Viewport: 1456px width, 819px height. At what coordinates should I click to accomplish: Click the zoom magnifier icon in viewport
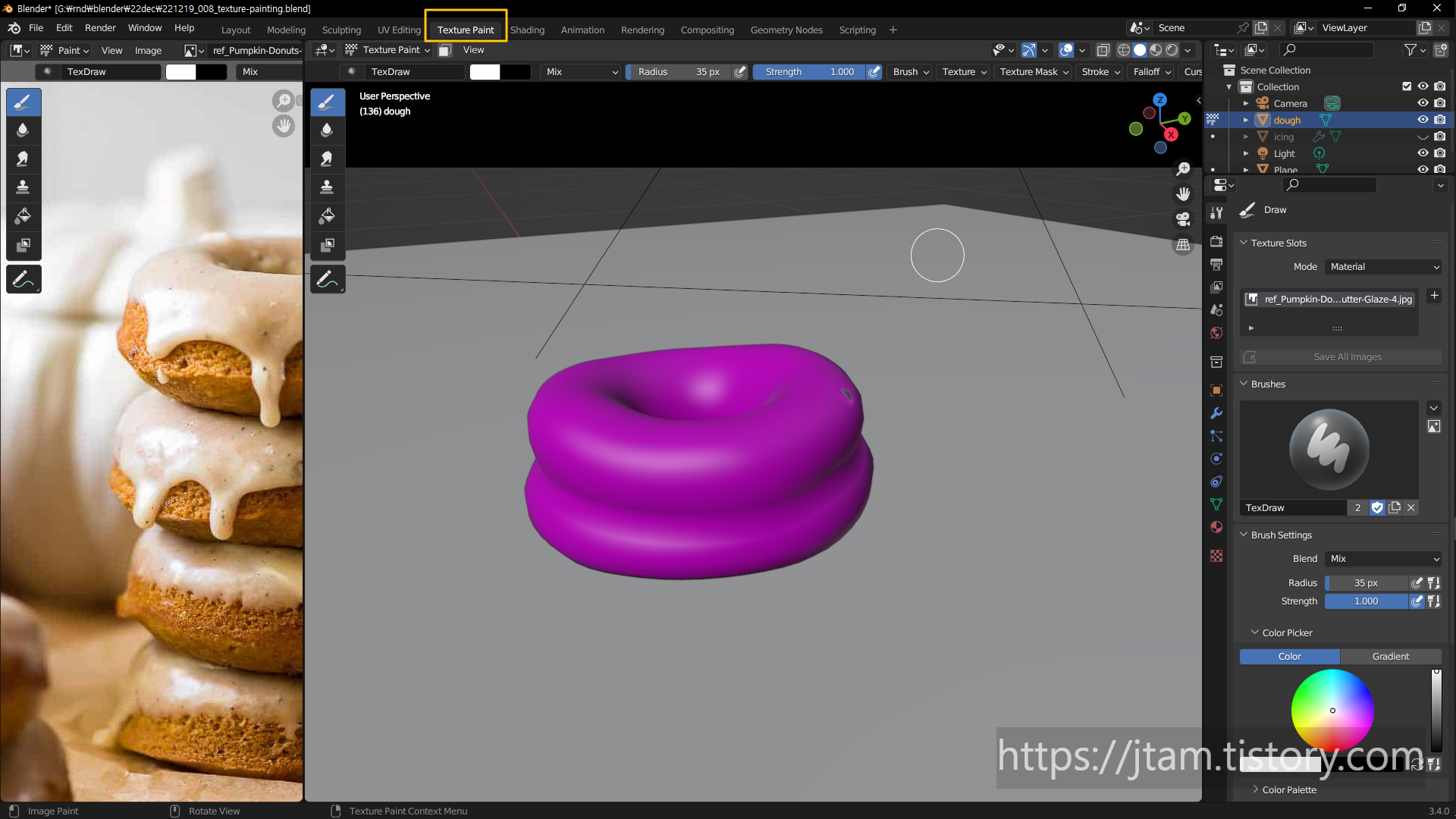coord(1183,169)
